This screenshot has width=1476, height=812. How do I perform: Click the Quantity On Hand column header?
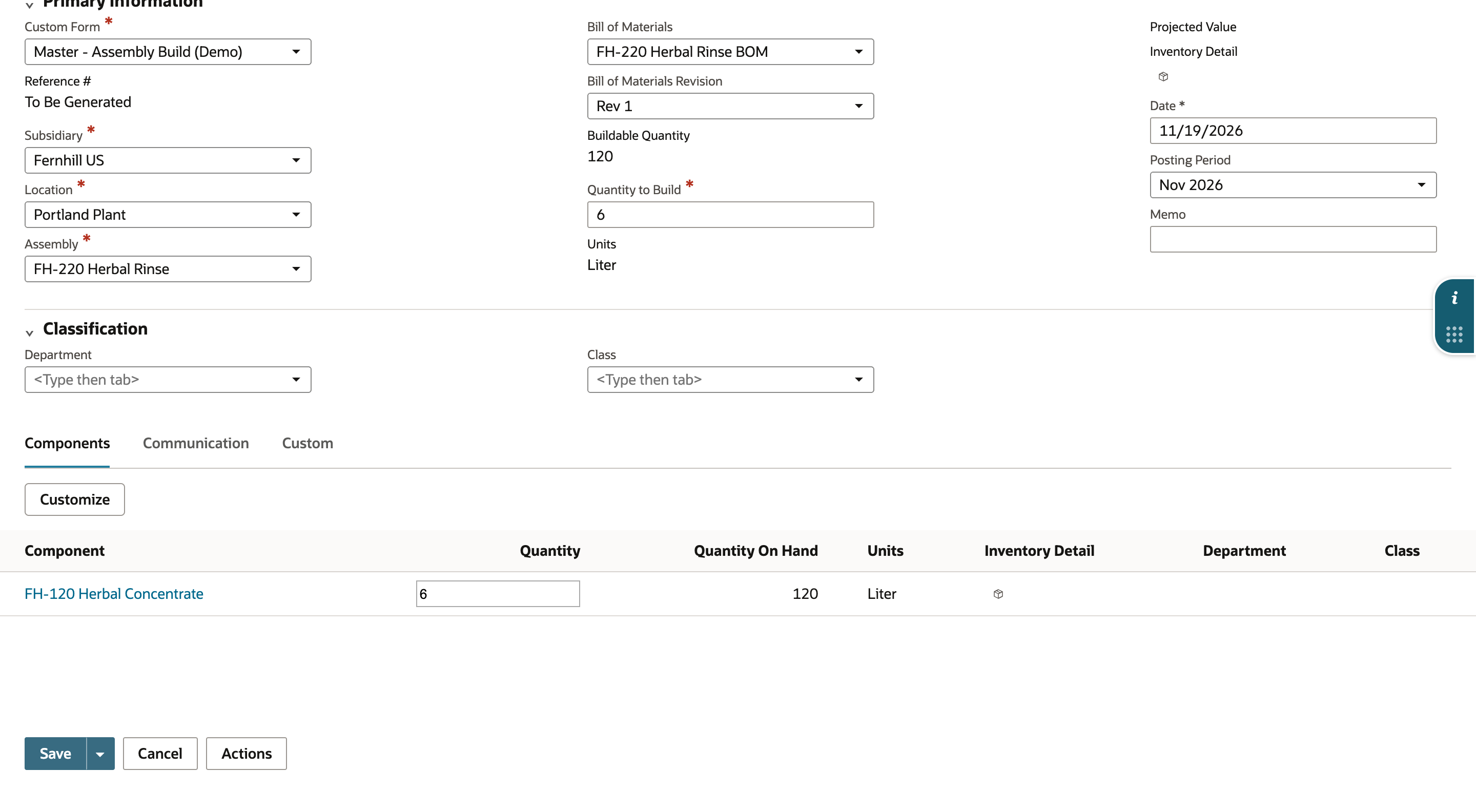(x=756, y=551)
